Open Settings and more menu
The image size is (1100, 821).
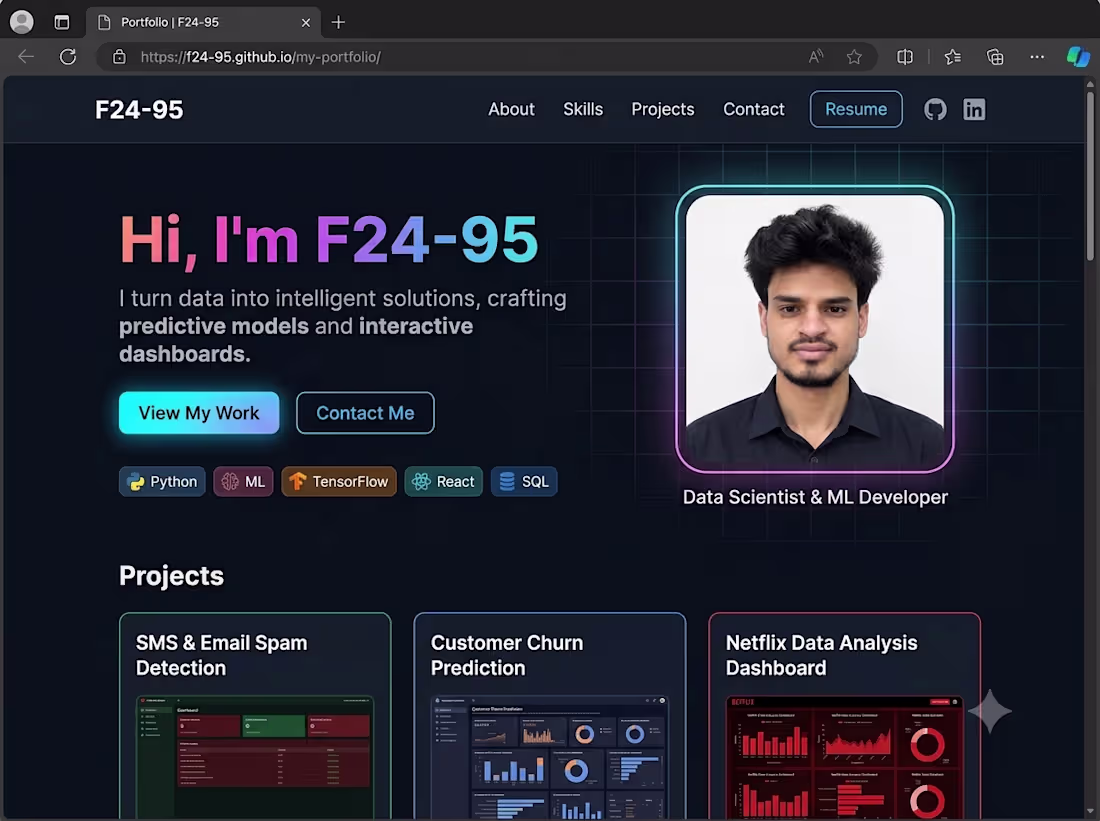pos(1037,57)
